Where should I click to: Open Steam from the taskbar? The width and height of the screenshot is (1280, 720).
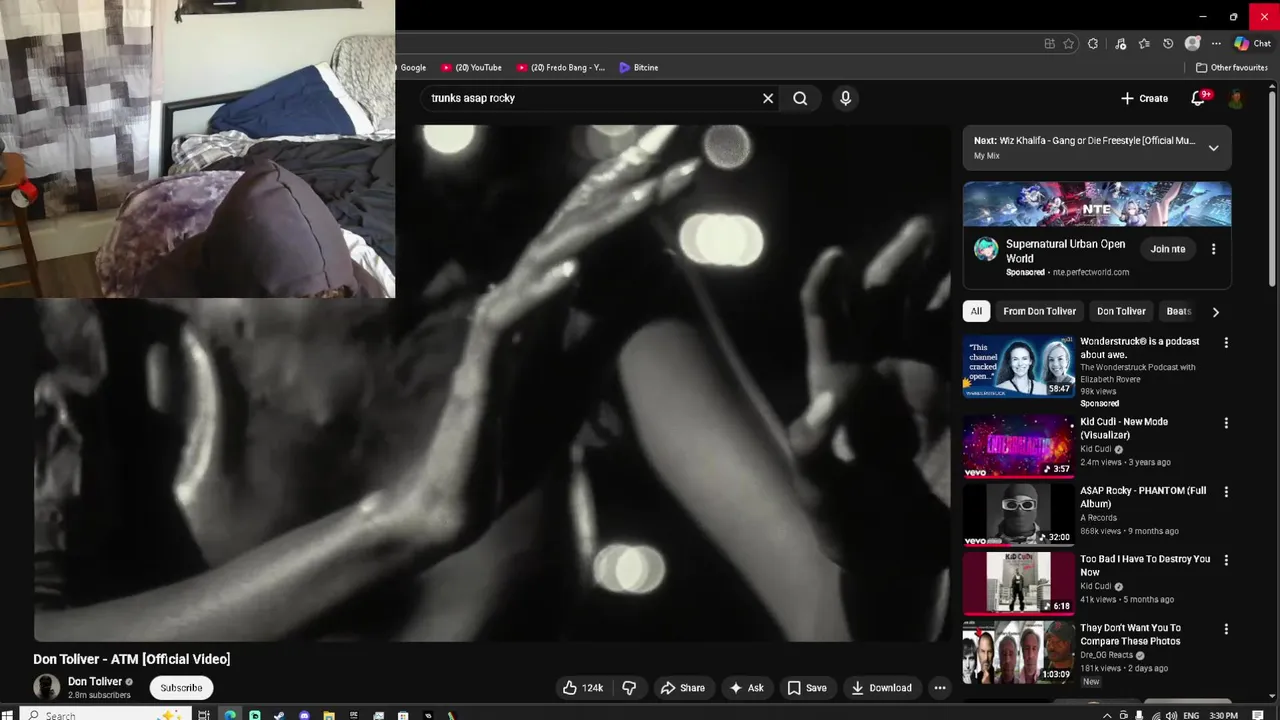click(x=279, y=715)
